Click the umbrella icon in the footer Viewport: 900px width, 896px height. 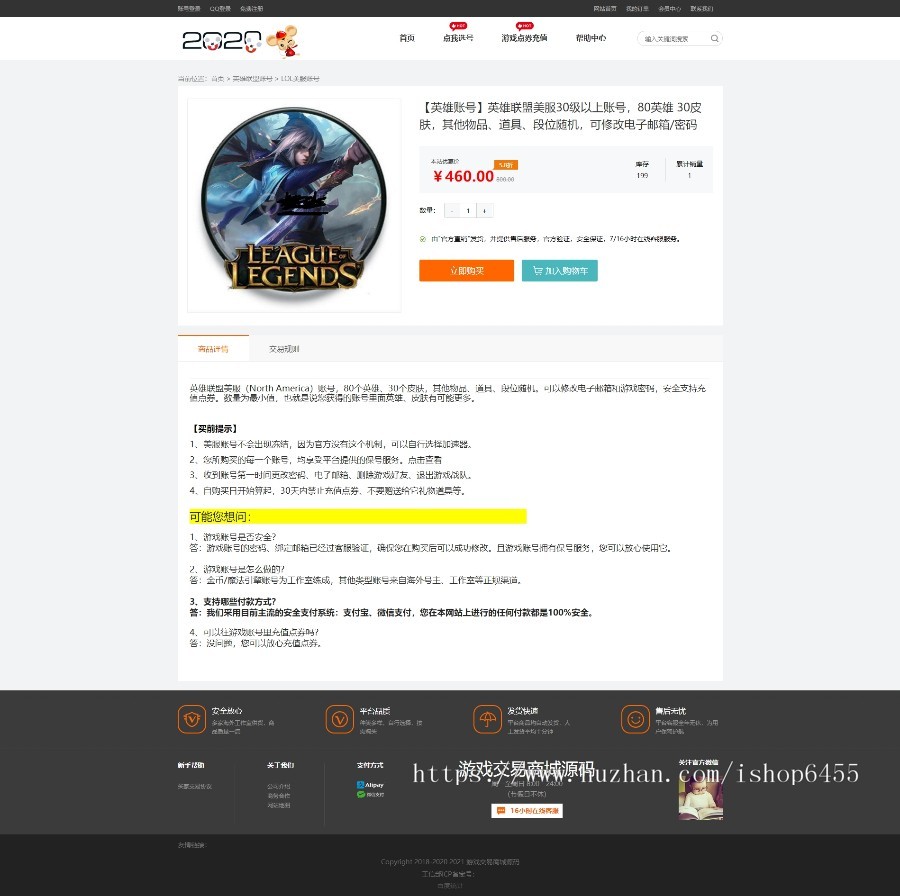487,718
